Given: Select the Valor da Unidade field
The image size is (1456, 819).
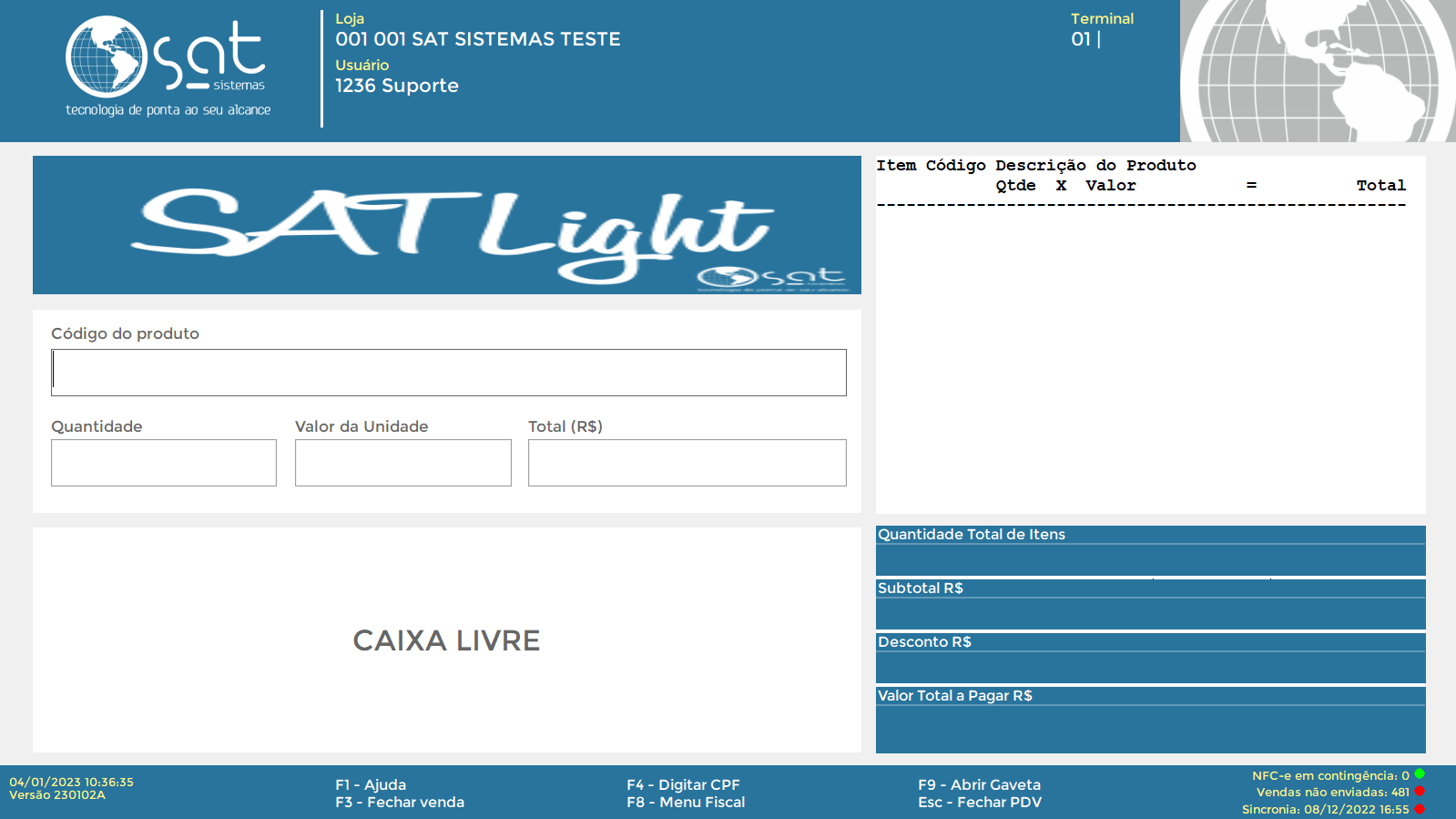Looking at the screenshot, I should coord(402,463).
